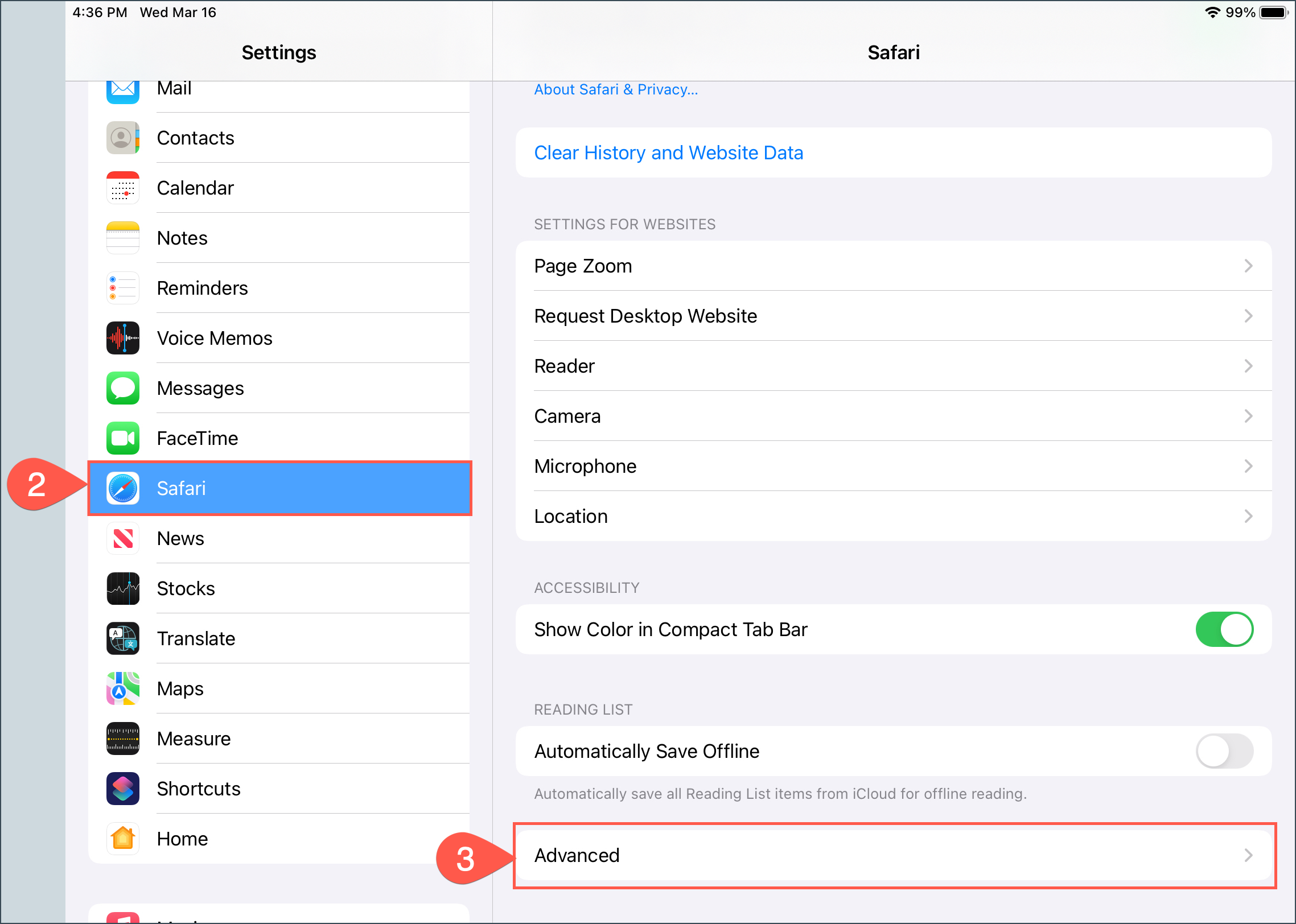Select Safari highlighted row
Viewport: 1296px width, 924px height.
279,488
